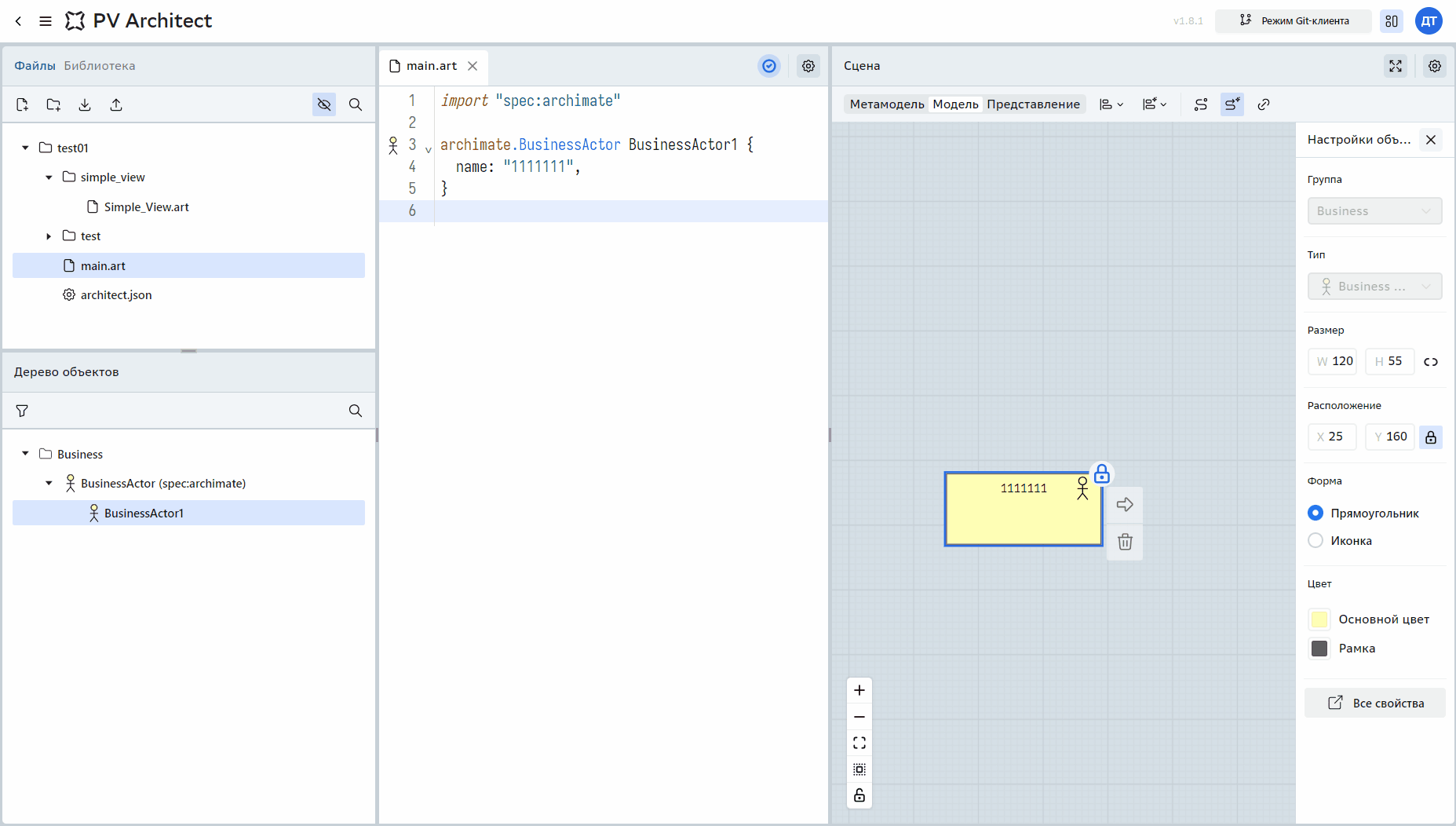Open Все свойства properties
The image size is (1456, 826).
1374,703
